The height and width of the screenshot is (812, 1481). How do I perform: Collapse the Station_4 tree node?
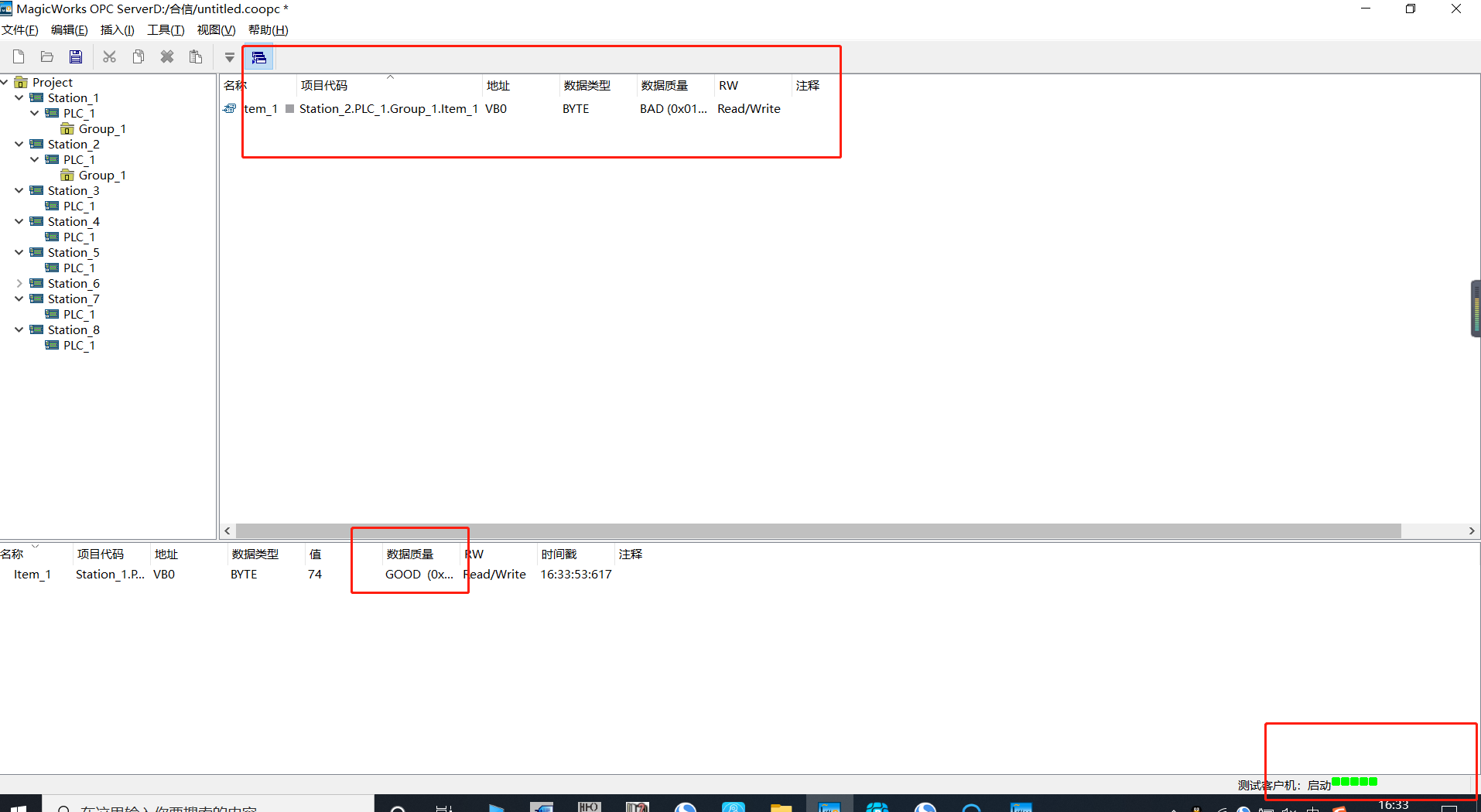point(19,221)
